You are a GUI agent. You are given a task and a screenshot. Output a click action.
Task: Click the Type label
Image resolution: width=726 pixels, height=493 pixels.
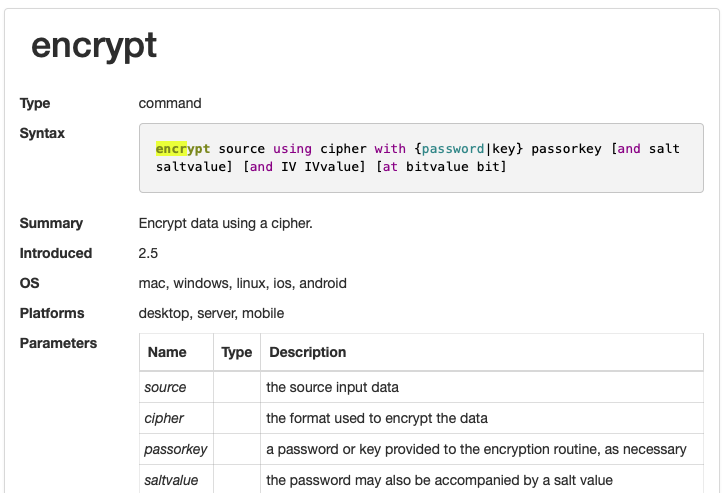(35, 103)
